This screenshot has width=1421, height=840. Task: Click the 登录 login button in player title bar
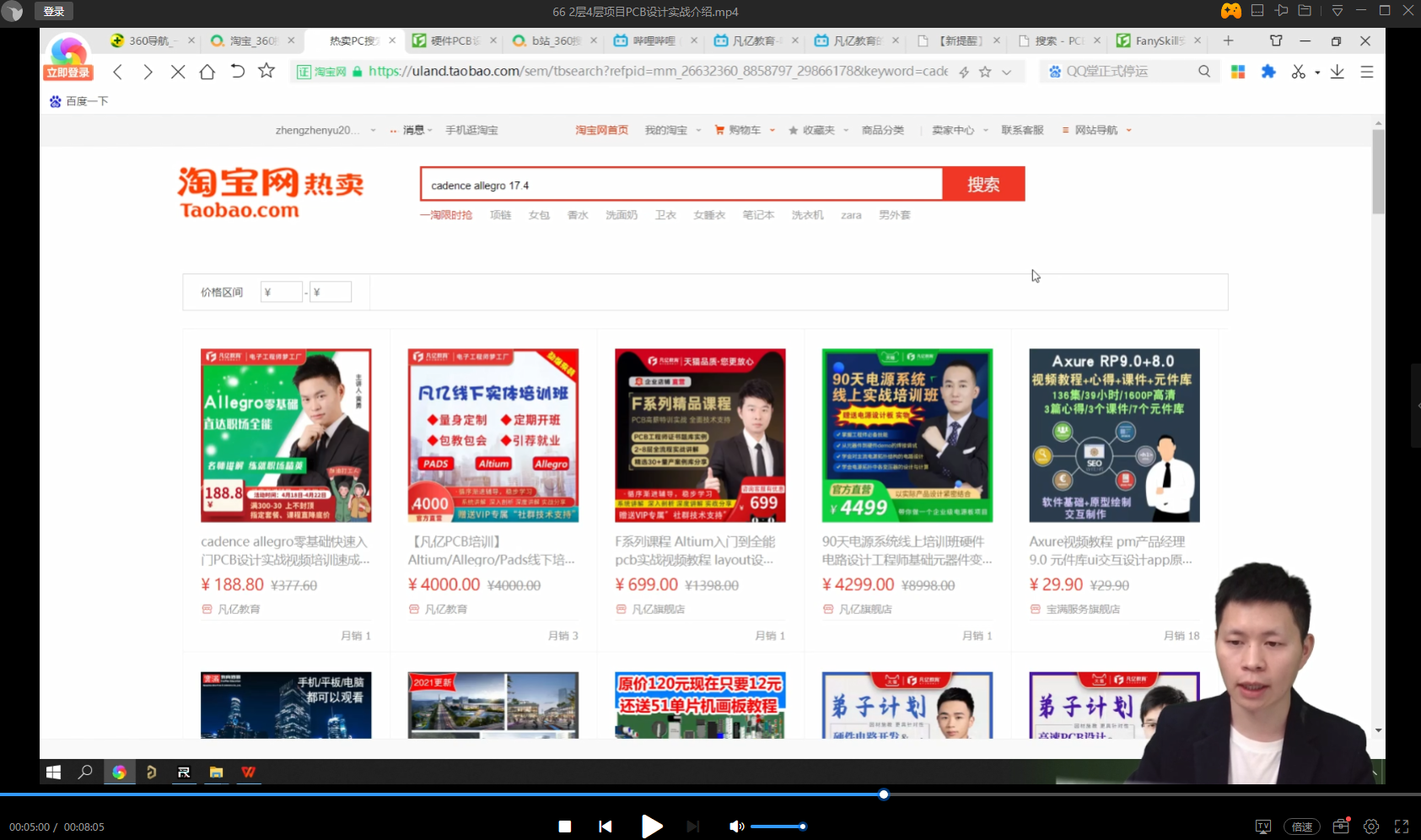(x=54, y=11)
